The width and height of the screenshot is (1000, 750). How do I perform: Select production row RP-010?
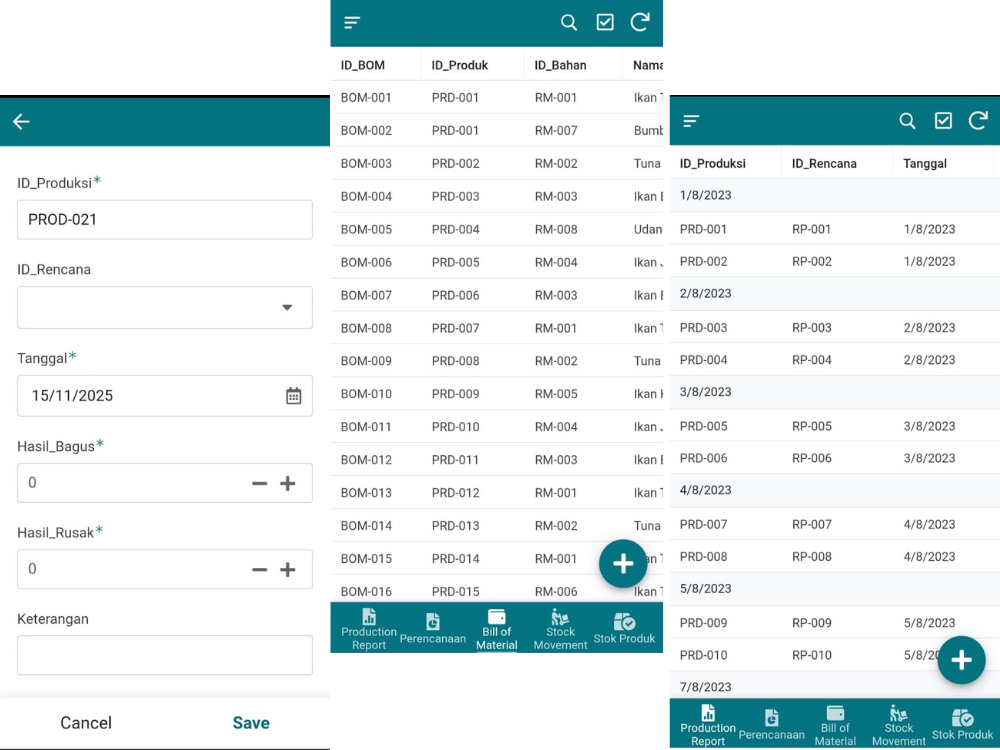(835, 654)
